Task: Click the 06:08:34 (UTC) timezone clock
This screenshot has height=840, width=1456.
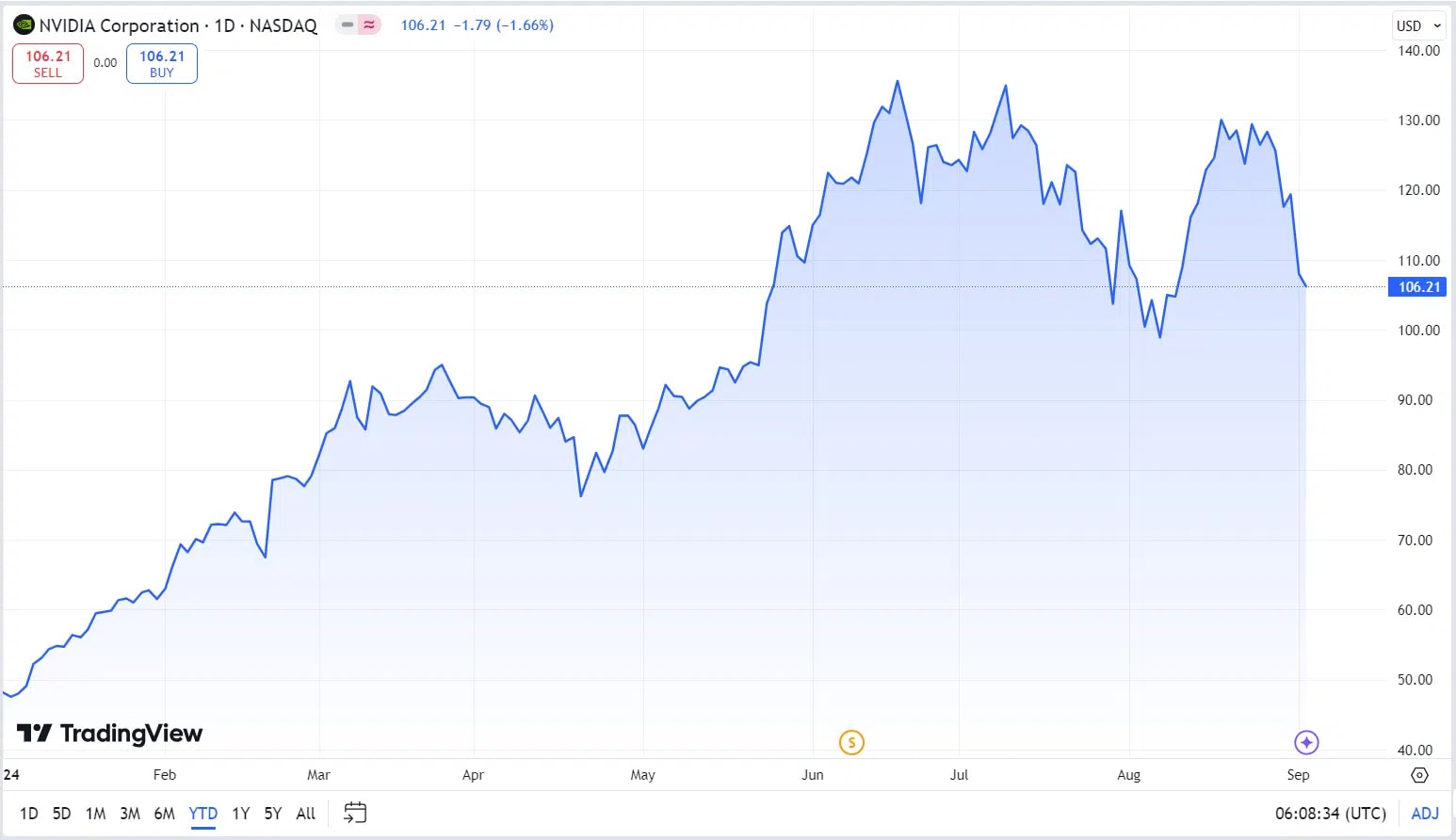Action: [x=1331, y=813]
